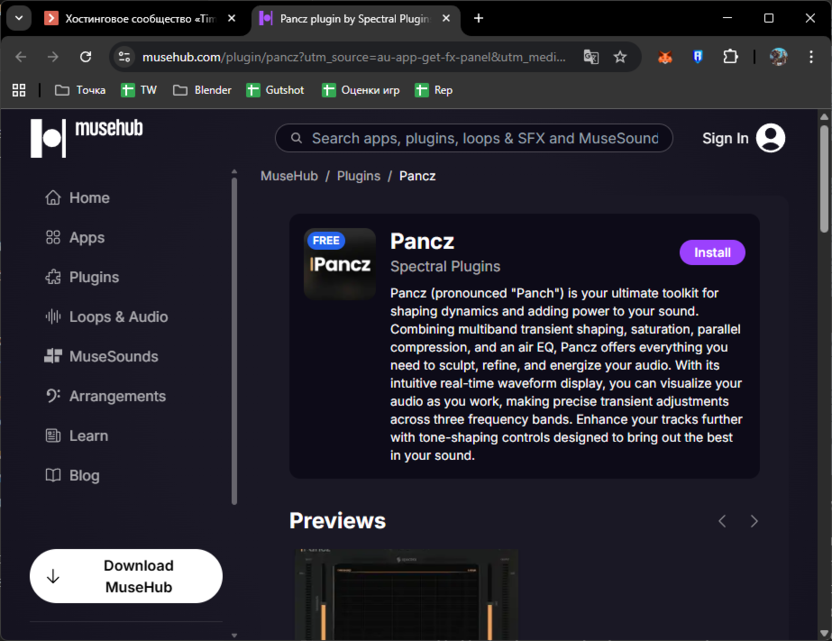Open MuseSounds in the sidebar
Viewport: 832px width, 641px height.
101,357
